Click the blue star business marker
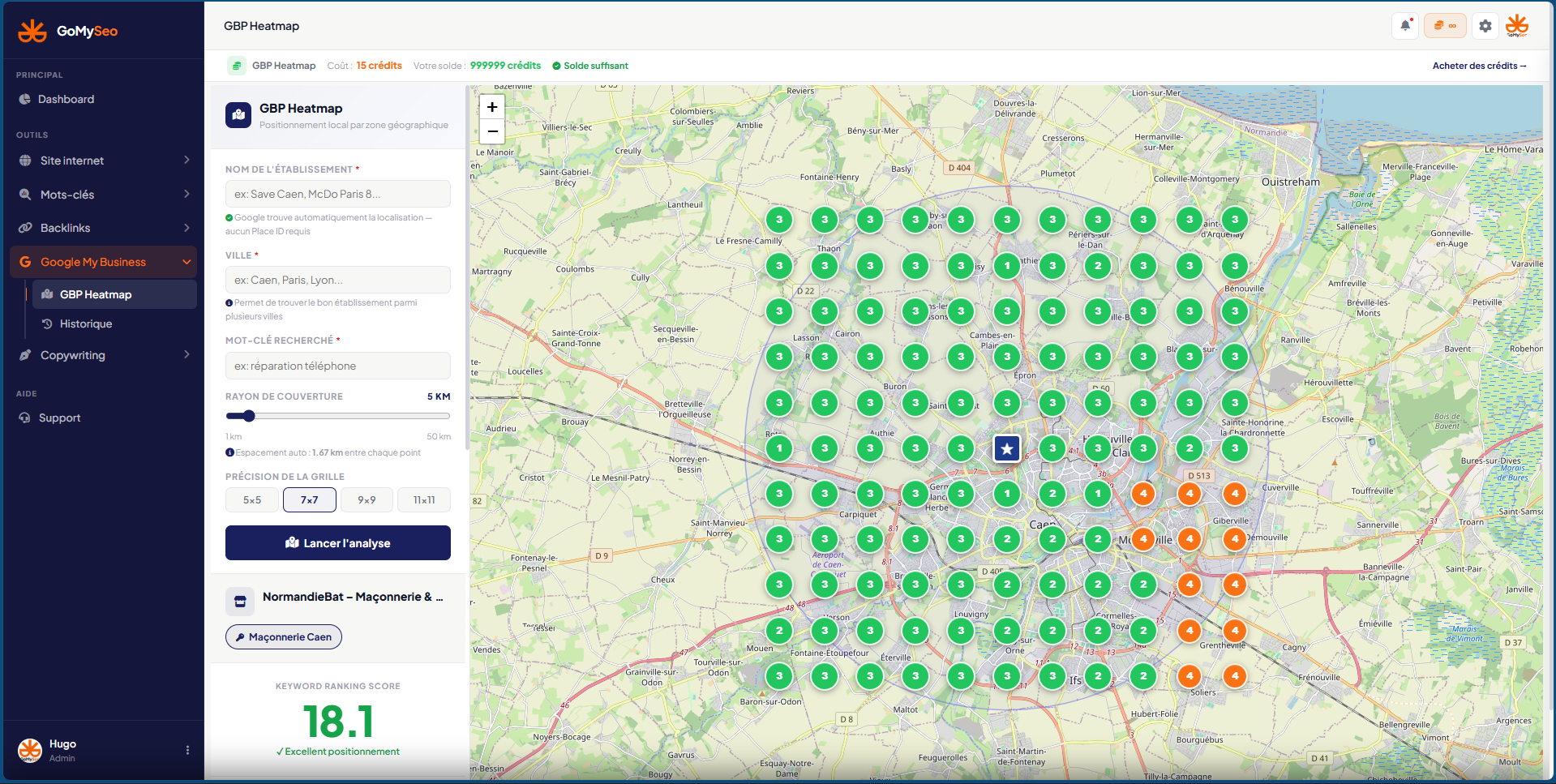Viewport: 1556px width, 784px height. pos(1006,448)
